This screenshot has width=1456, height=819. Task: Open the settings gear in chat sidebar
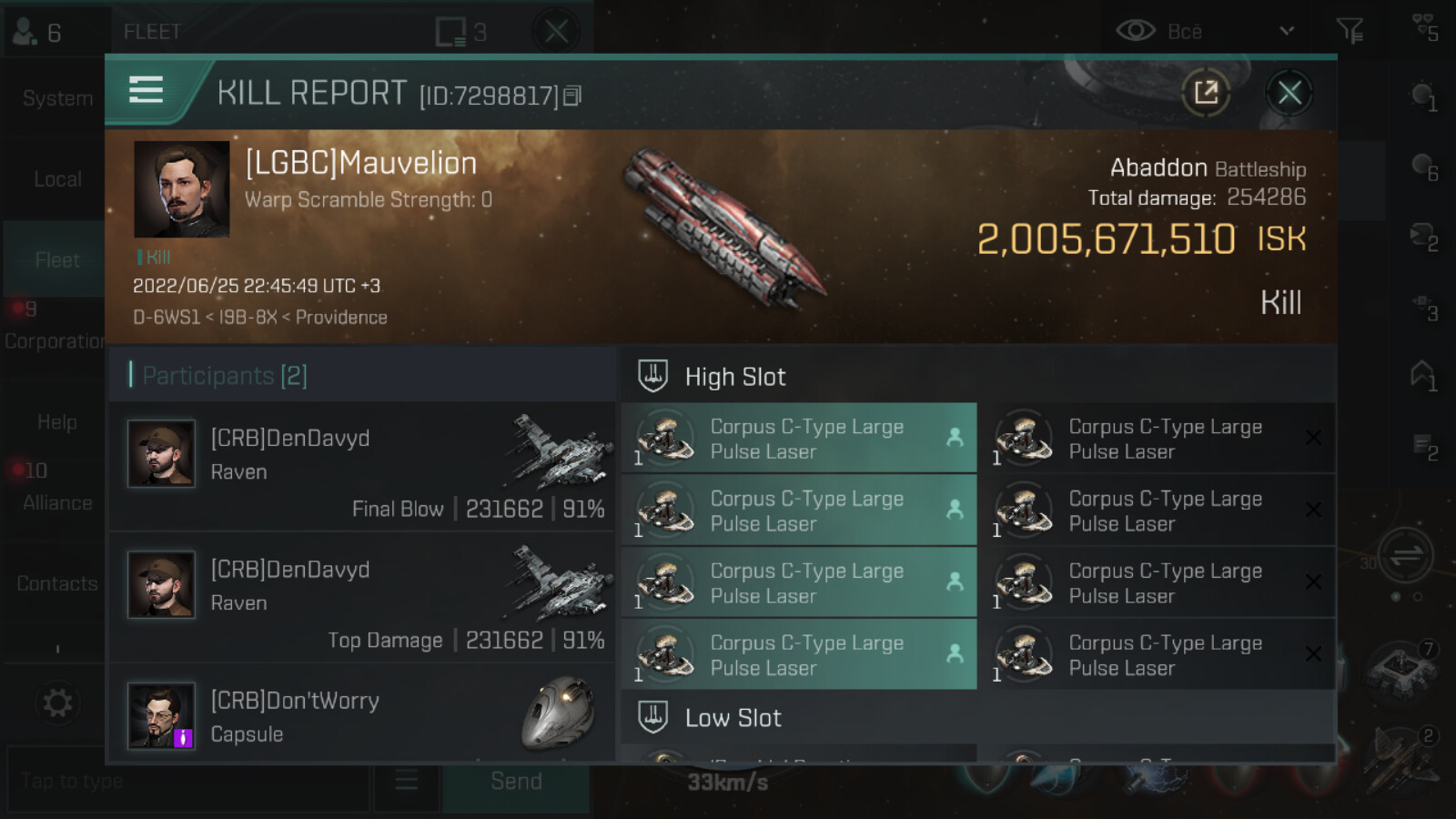tap(57, 703)
